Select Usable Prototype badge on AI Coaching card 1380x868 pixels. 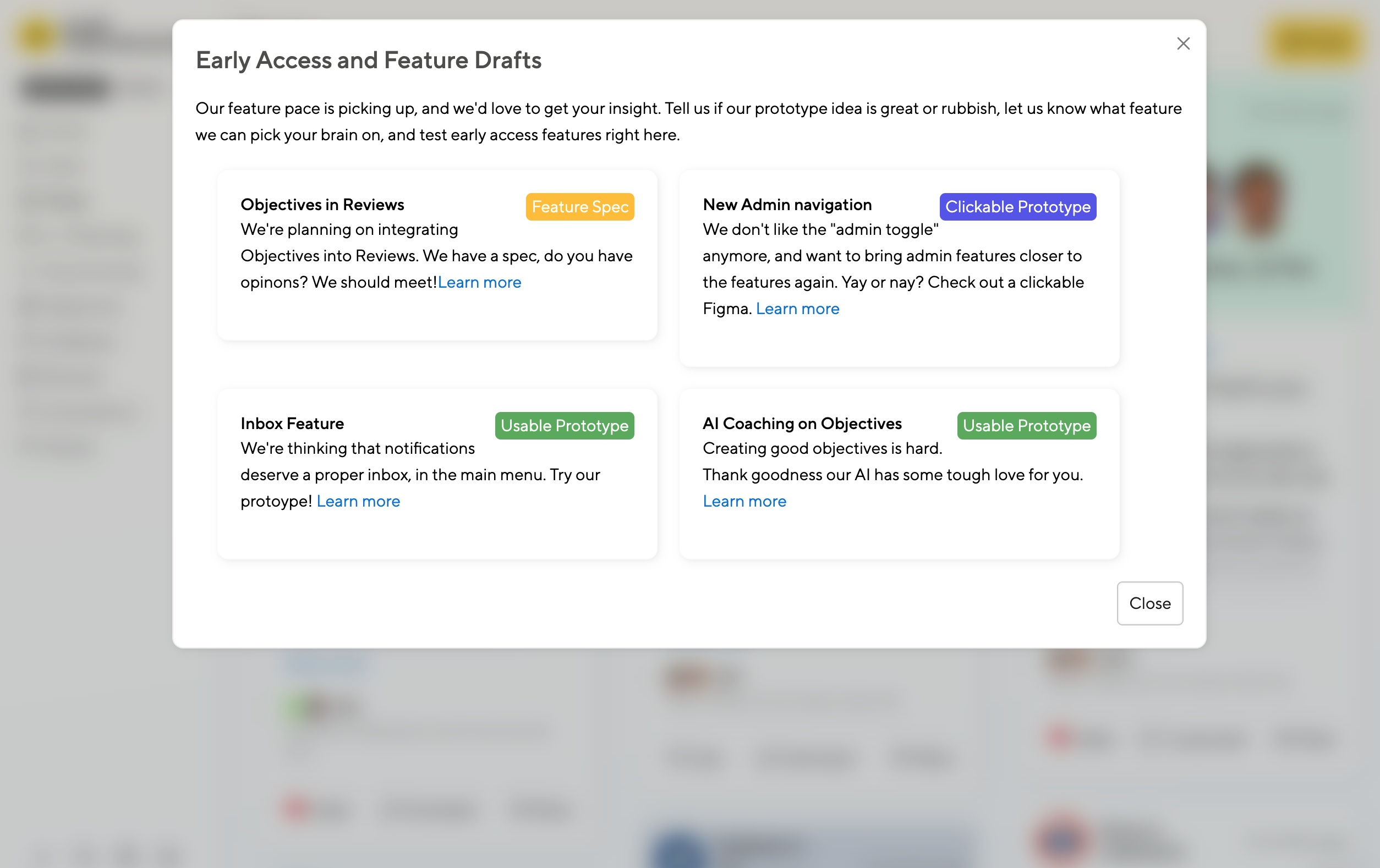[1026, 426]
